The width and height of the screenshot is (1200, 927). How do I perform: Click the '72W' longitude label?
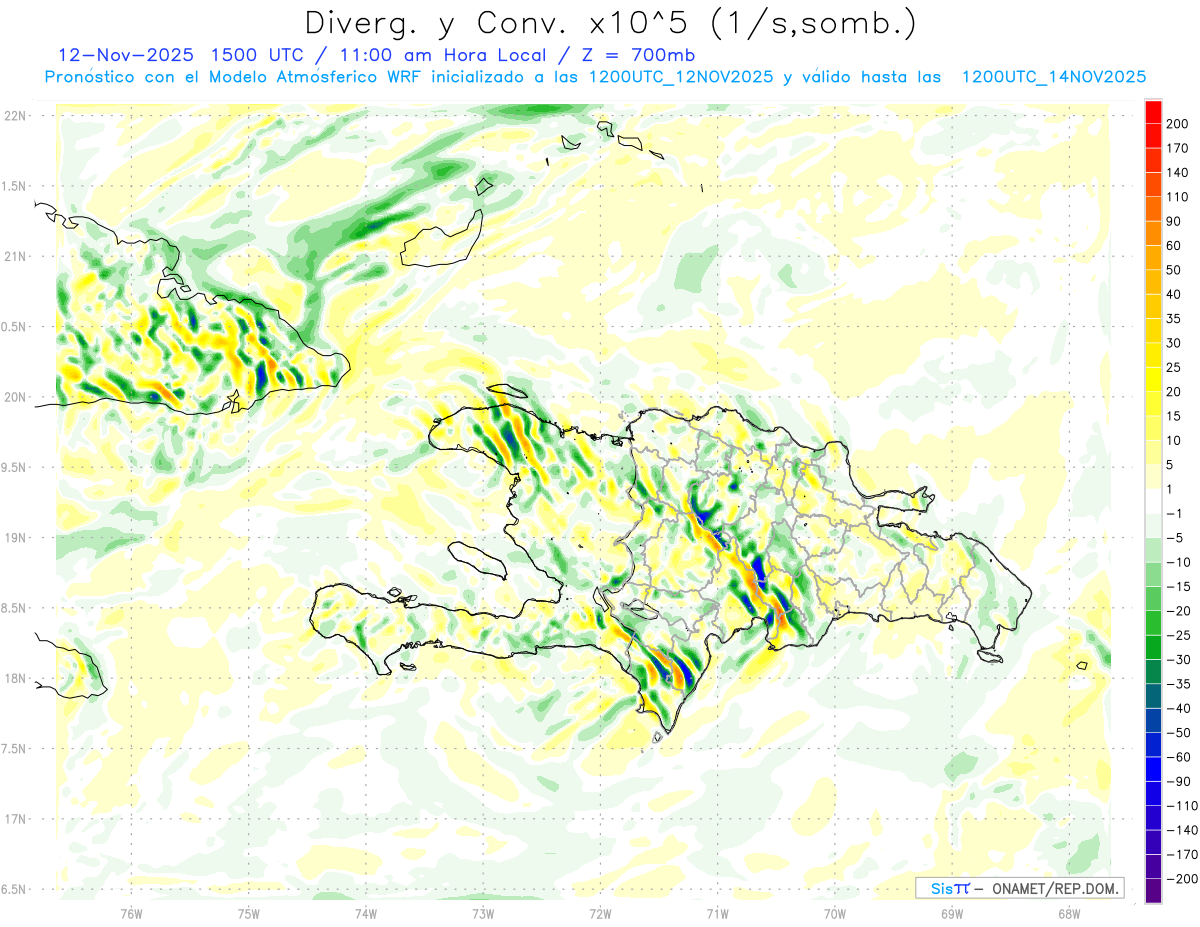[x=600, y=913]
